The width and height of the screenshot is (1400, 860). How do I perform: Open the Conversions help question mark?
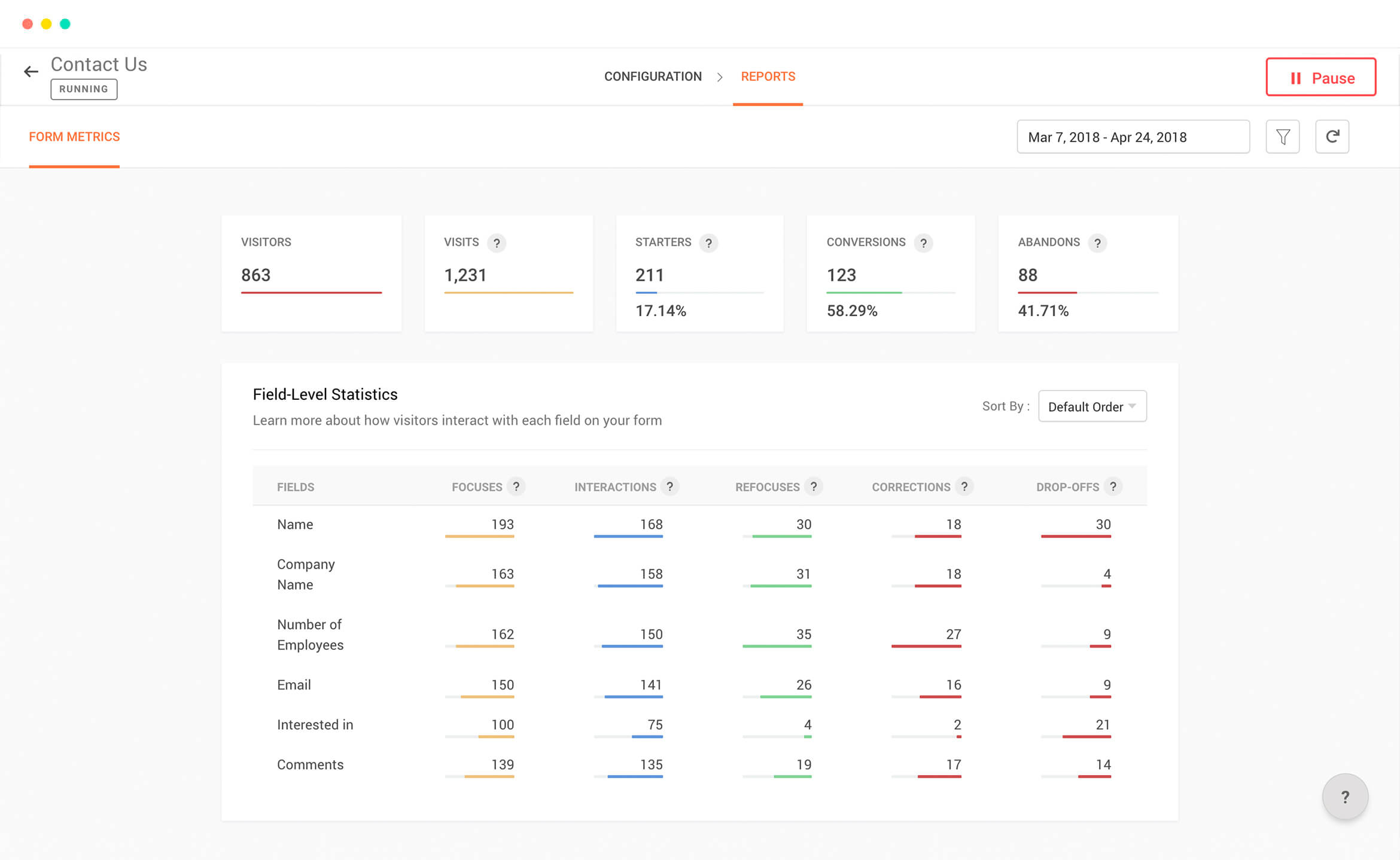[923, 243]
